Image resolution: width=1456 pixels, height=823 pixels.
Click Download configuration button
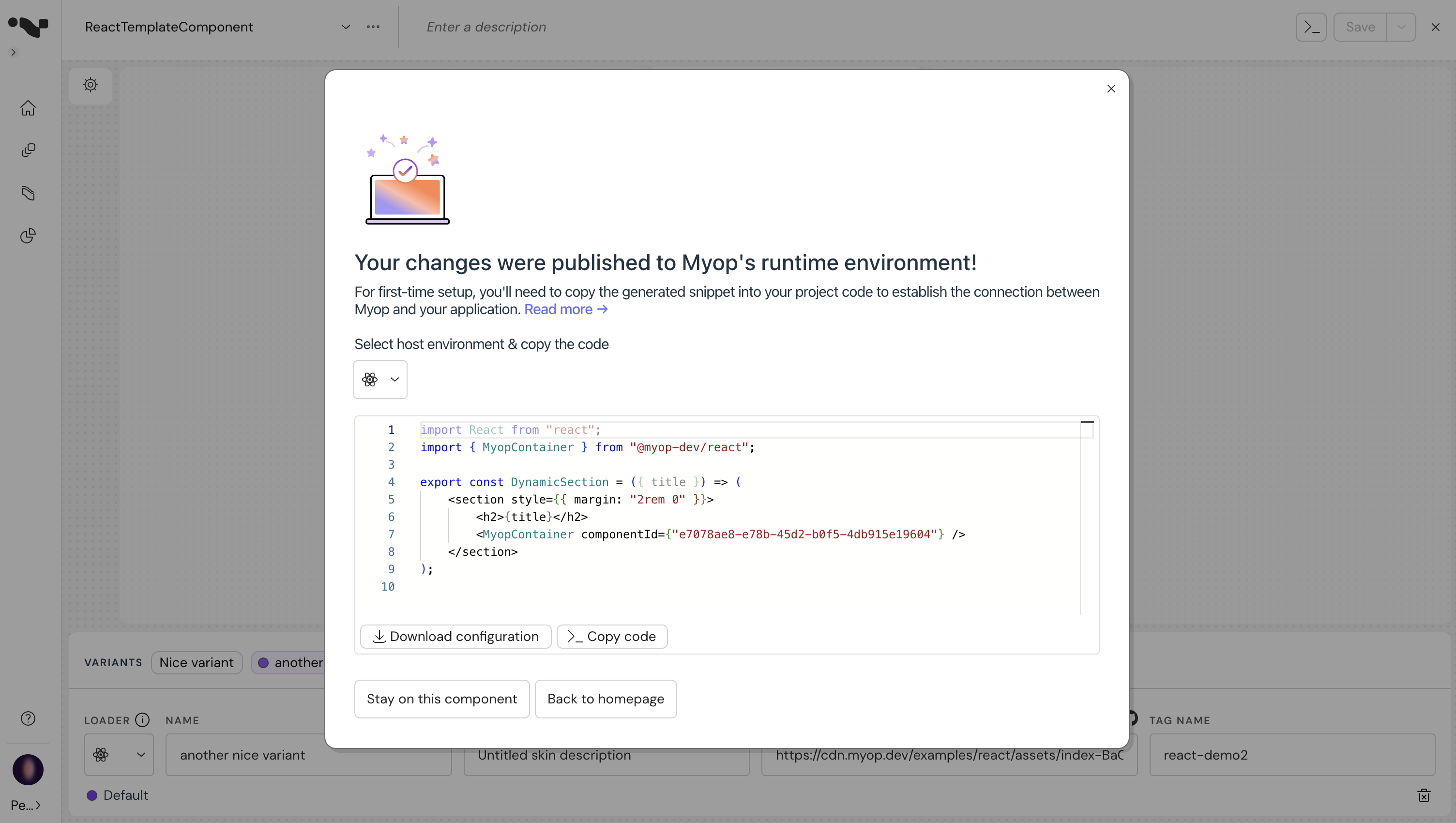point(455,636)
